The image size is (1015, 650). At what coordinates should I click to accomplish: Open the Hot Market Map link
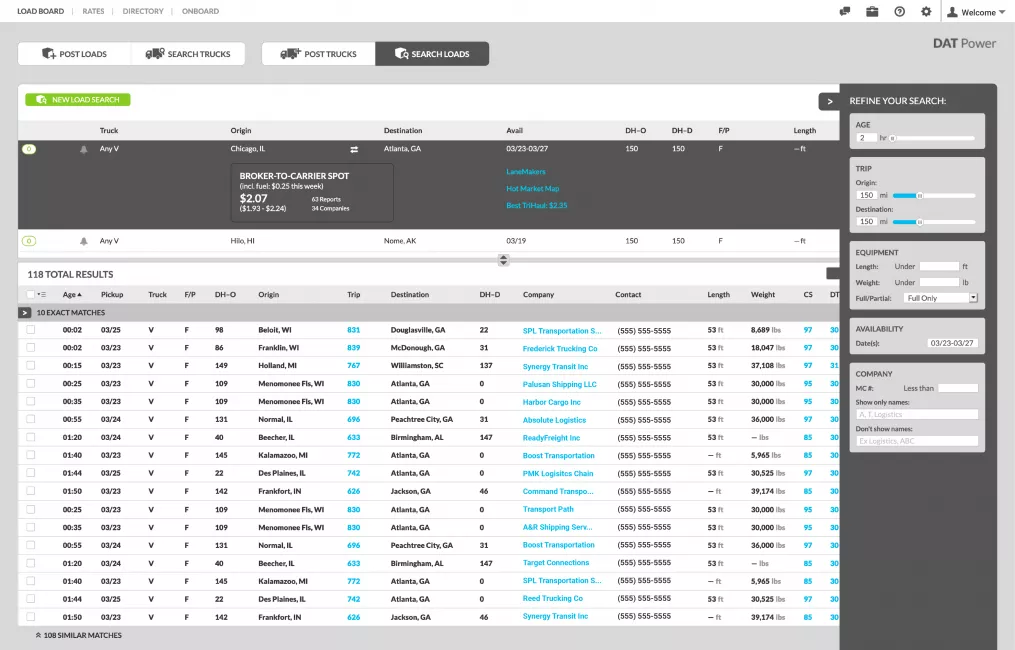tap(532, 188)
